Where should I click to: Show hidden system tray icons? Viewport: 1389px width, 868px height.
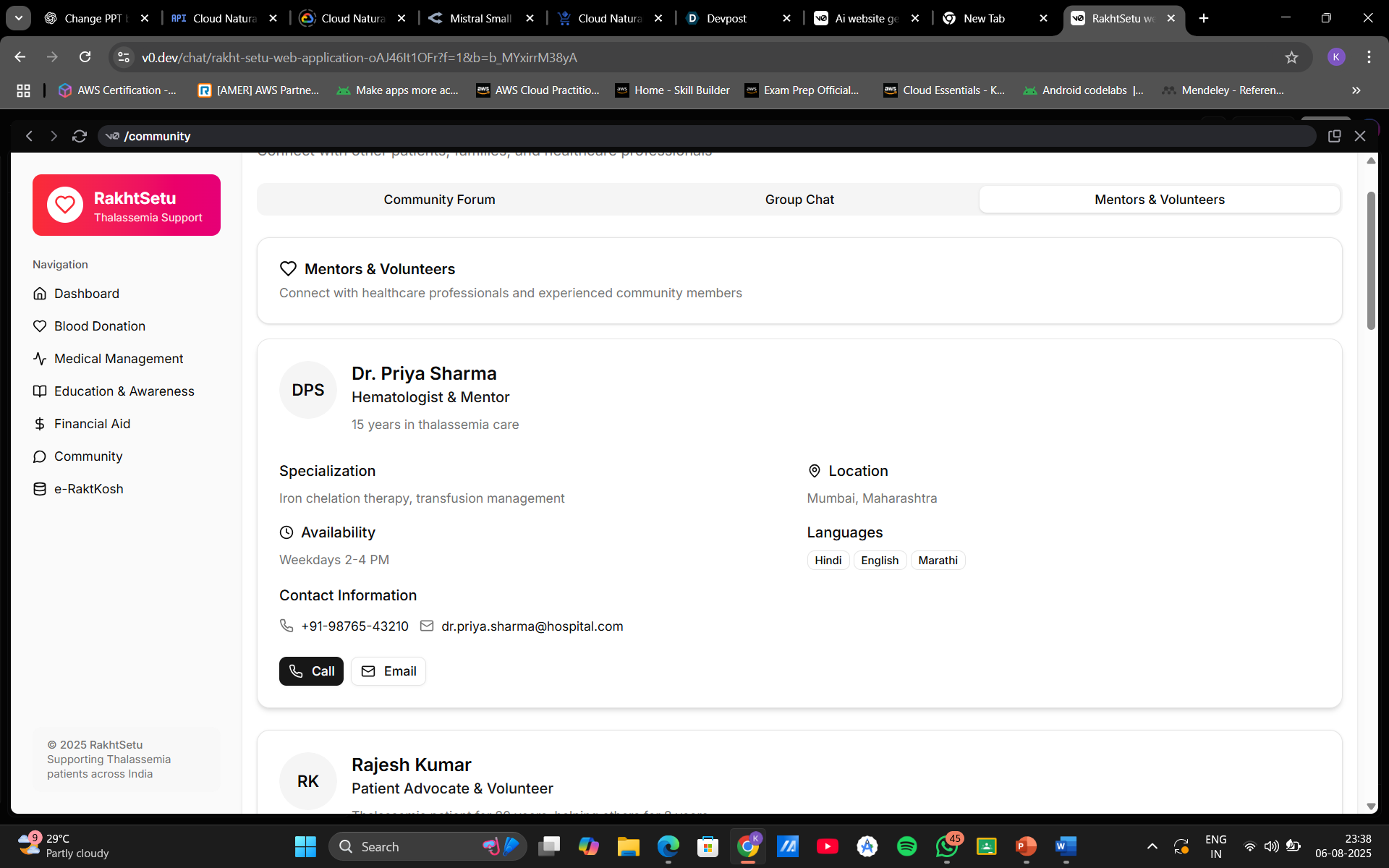(1152, 846)
